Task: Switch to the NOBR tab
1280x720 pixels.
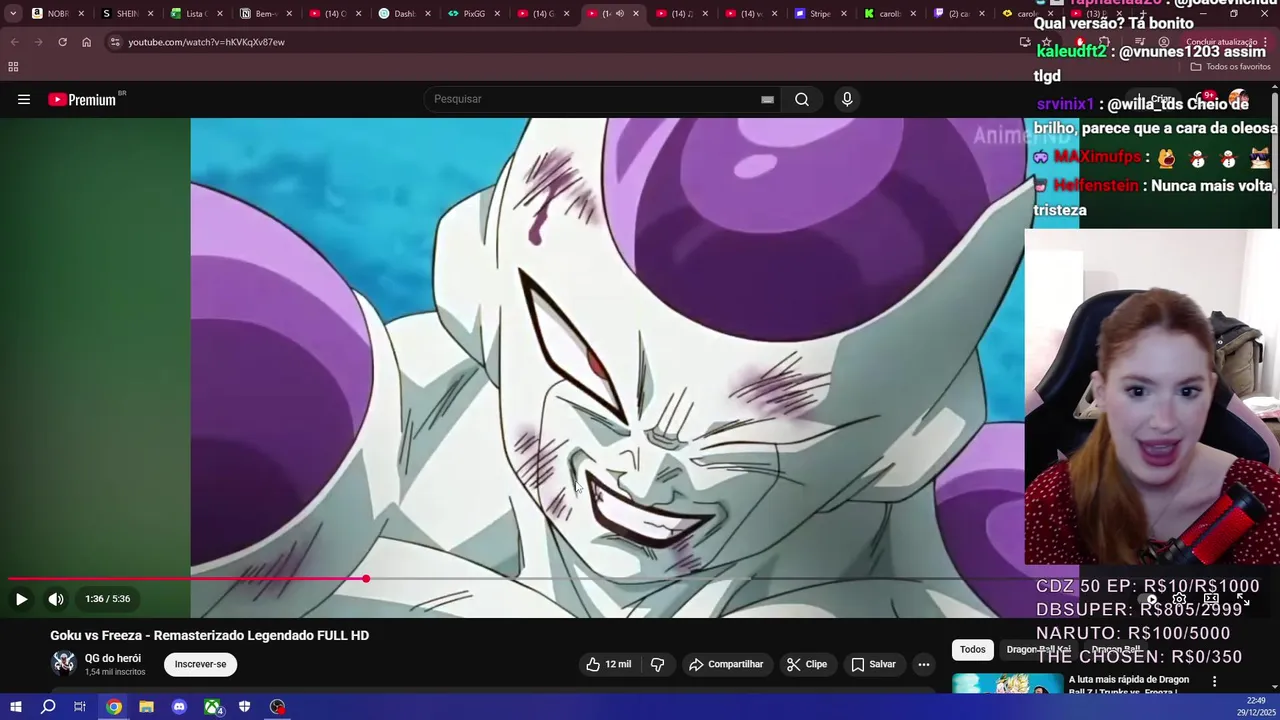Action: point(58,14)
